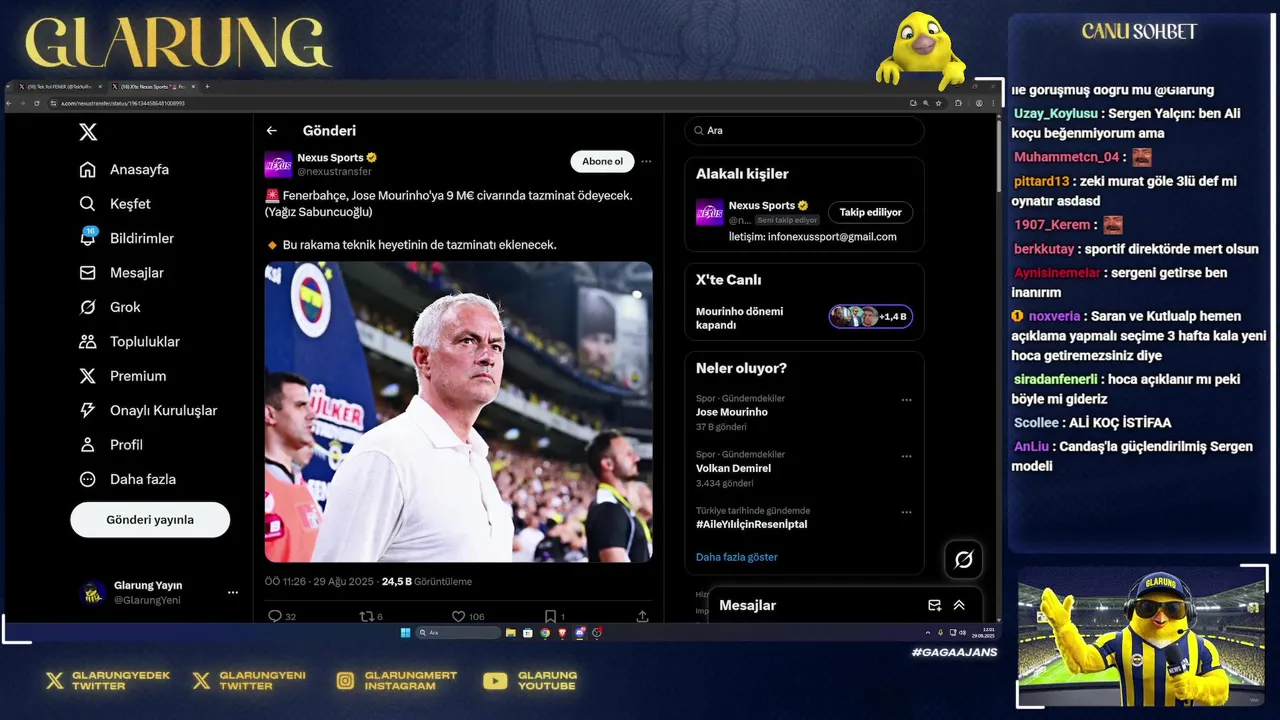Open more options for #AileYılıİçinResenİptal trend
Viewport: 1280px width, 720px height.
(906, 512)
